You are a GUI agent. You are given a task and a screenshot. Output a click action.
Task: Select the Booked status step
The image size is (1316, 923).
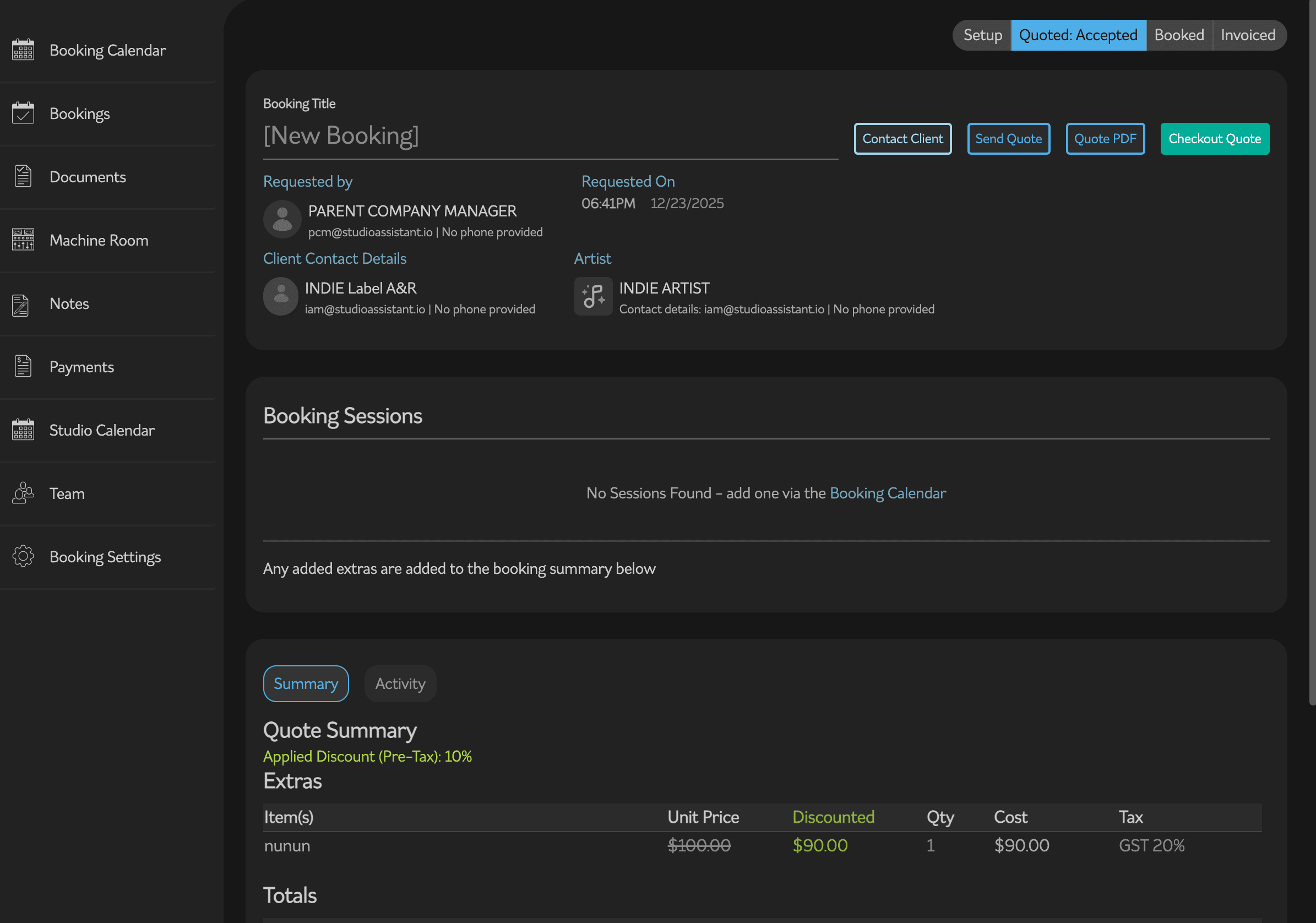[1179, 35]
